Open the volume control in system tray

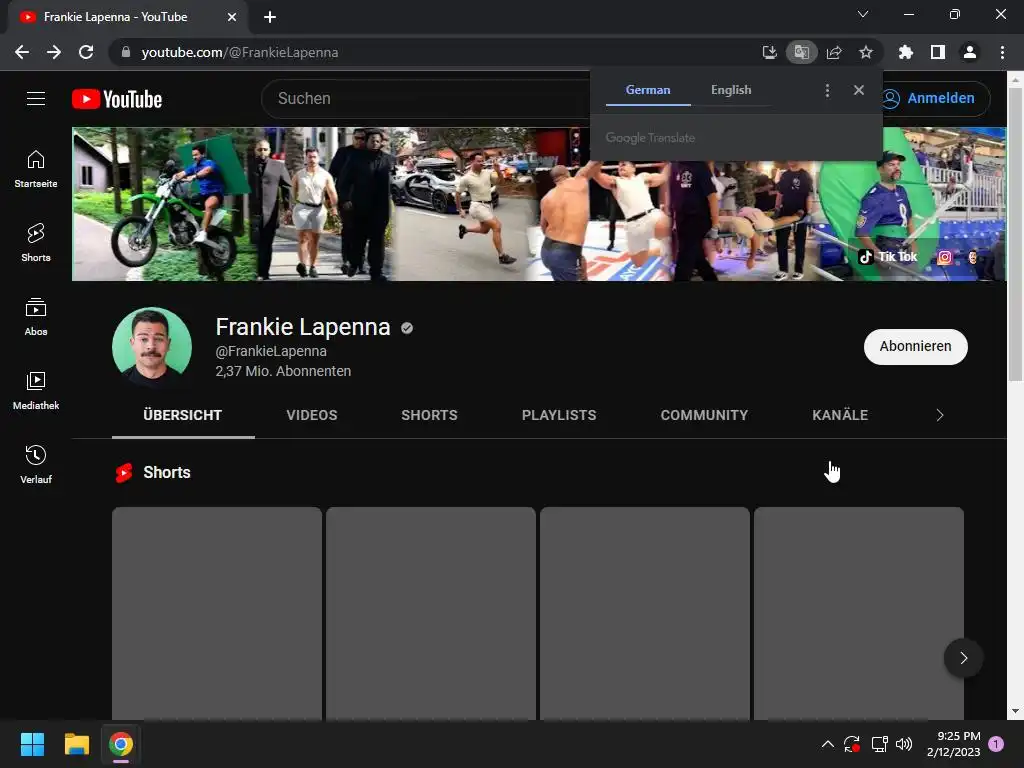(x=904, y=744)
